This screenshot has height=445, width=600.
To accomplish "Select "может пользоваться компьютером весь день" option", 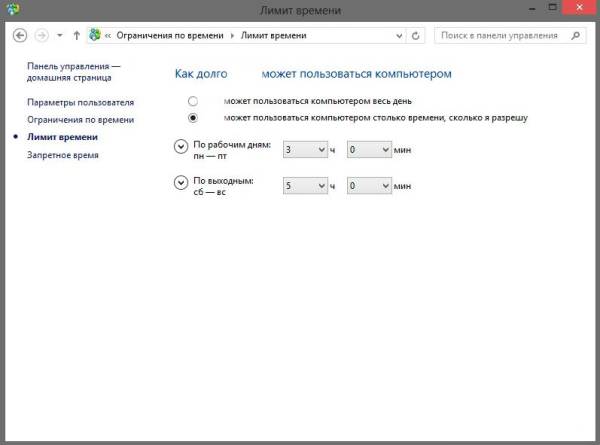I will [x=193, y=101].
